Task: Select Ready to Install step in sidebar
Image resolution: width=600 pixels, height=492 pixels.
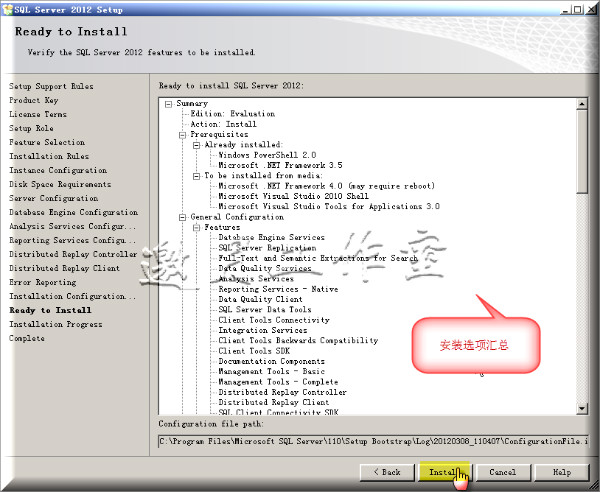Action: 51,310
